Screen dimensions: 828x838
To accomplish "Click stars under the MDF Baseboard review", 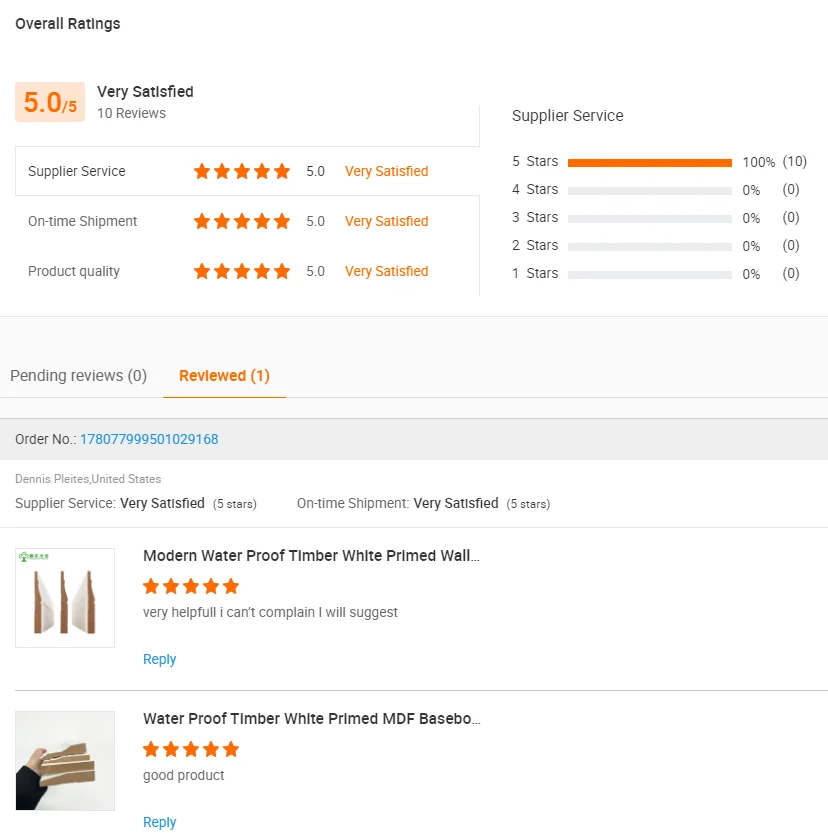I will 191,749.
